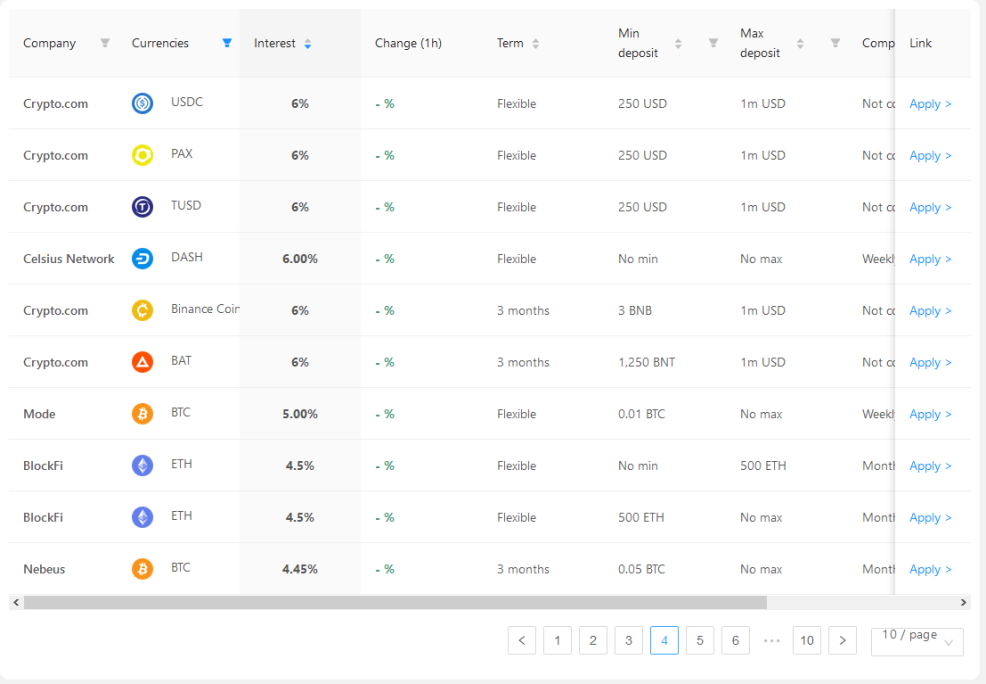Click the USDC coin icon
986x684 pixels.
[142, 103]
